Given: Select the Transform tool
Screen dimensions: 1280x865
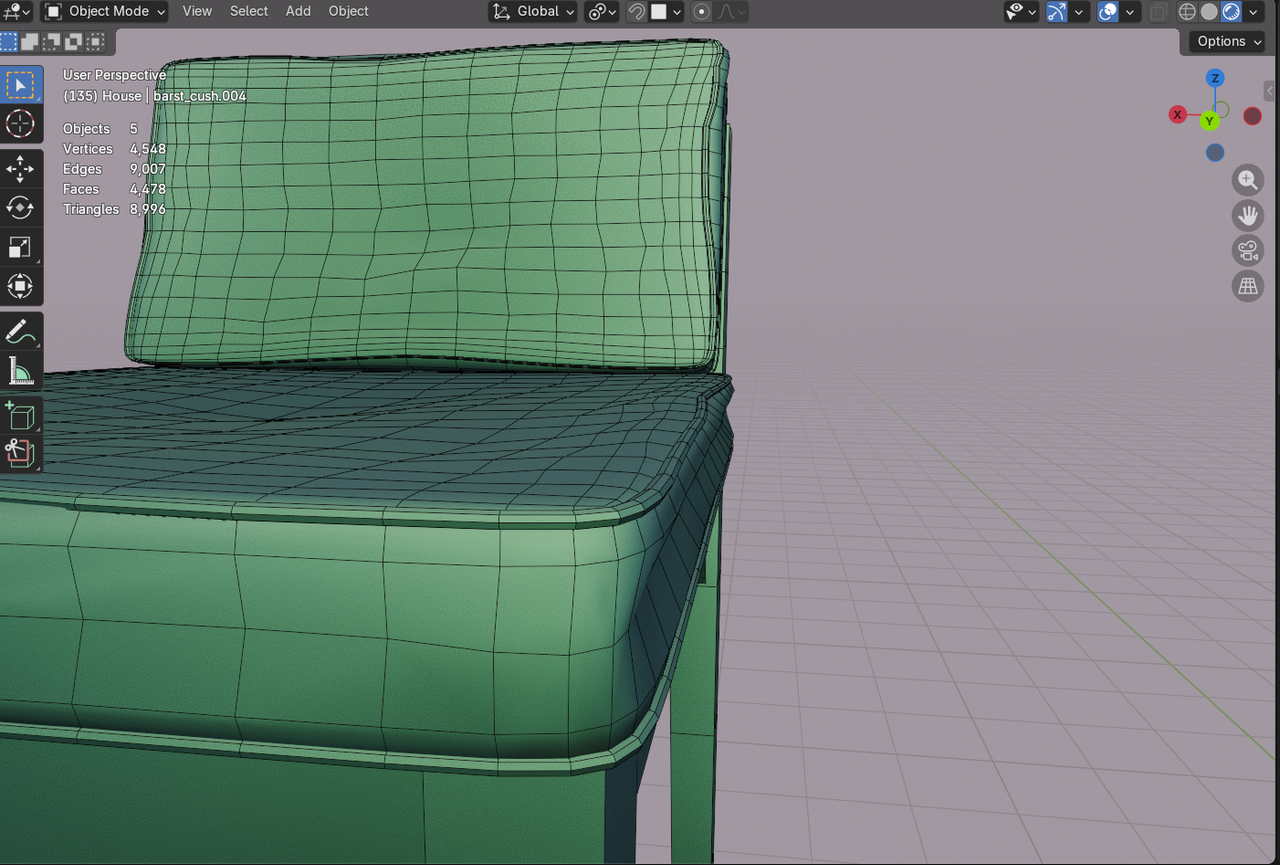Looking at the screenshot, I should click(x=20, y=286).
